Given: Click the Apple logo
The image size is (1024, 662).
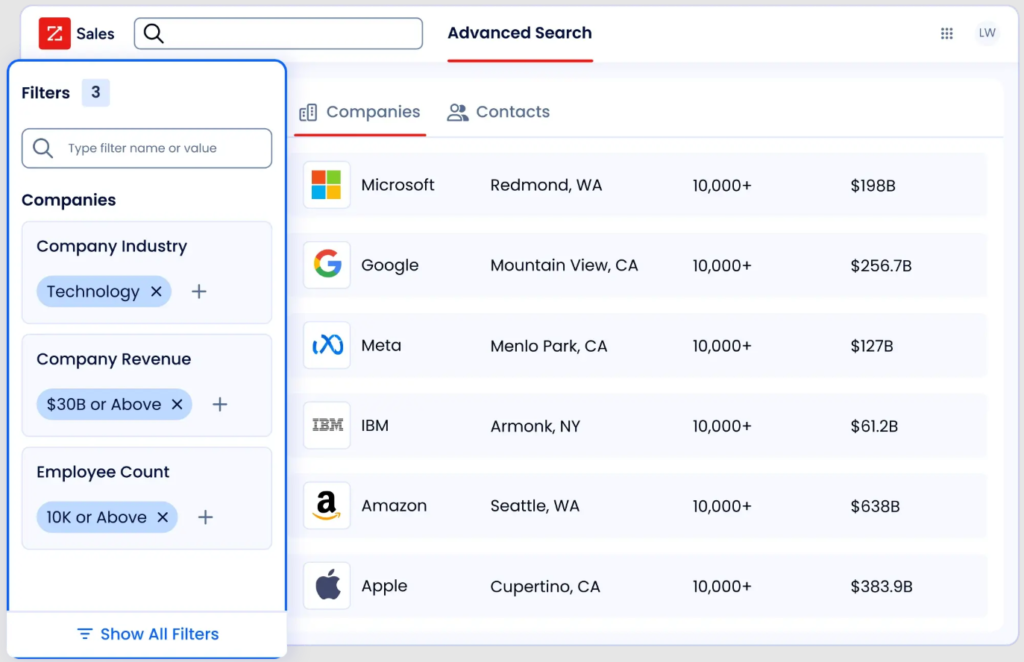Looking at the screenshot, I should tap(327, 586).
